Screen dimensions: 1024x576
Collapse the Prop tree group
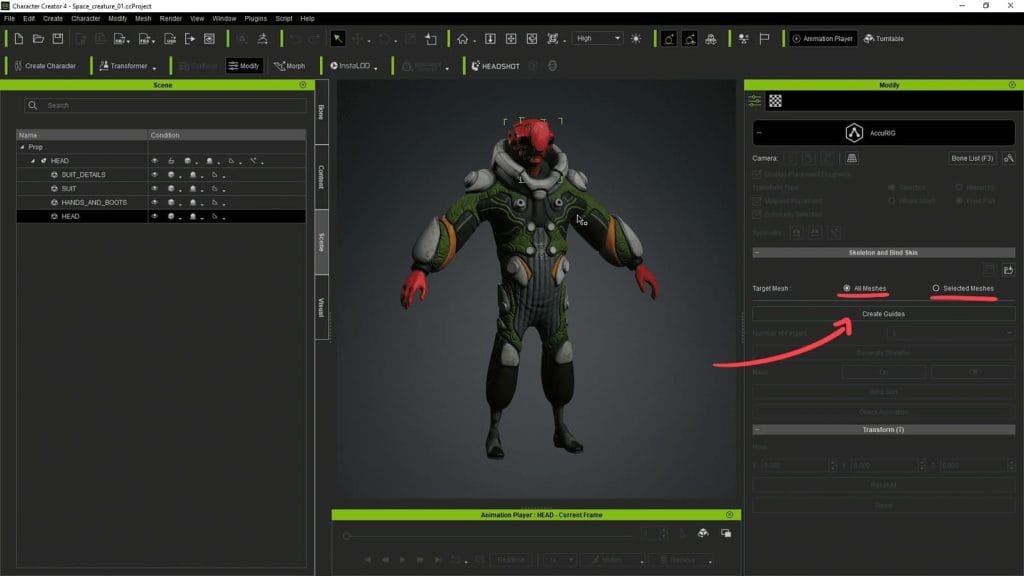23,147
